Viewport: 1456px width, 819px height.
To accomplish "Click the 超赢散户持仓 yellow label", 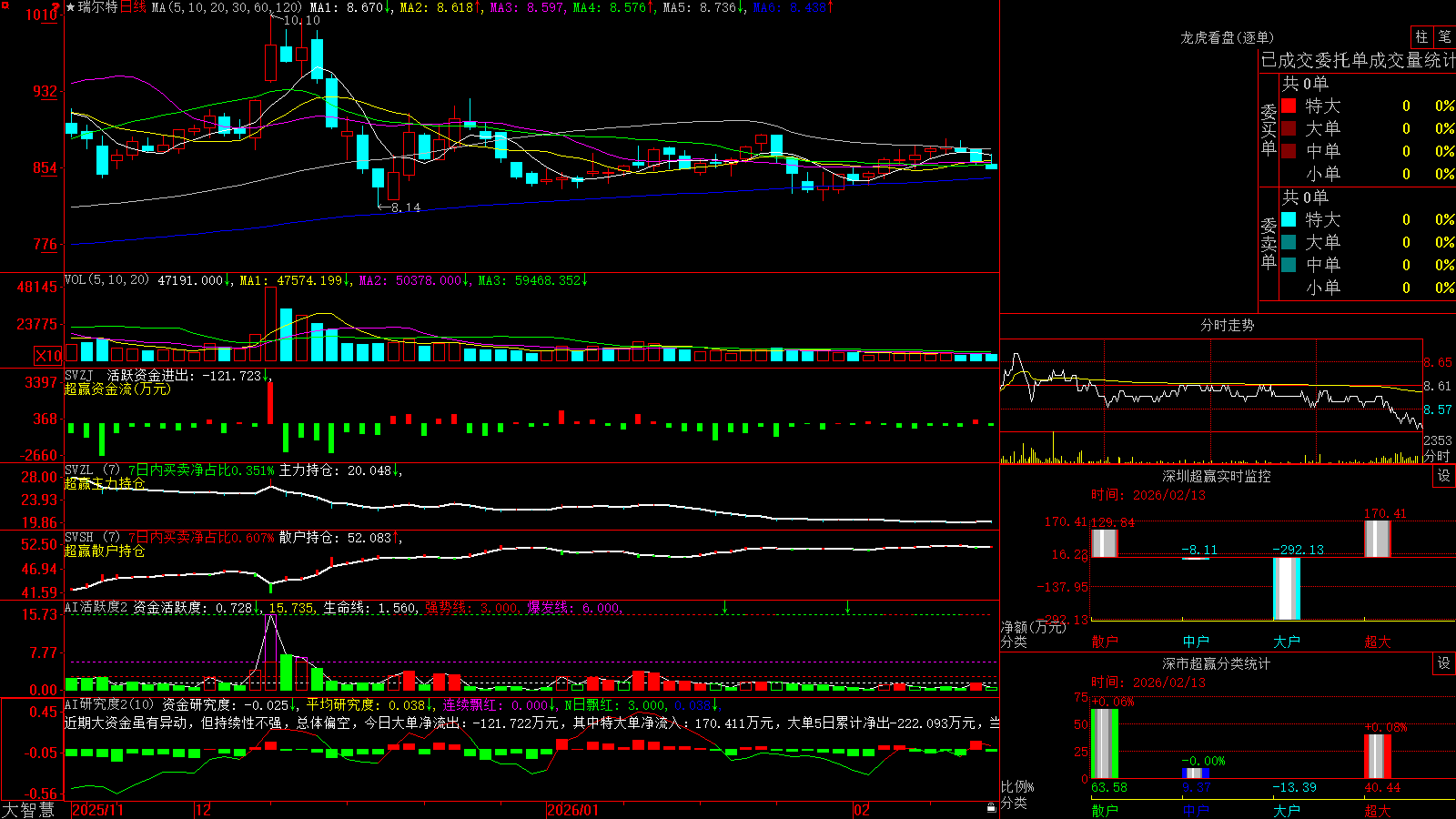I will [105, 551].
